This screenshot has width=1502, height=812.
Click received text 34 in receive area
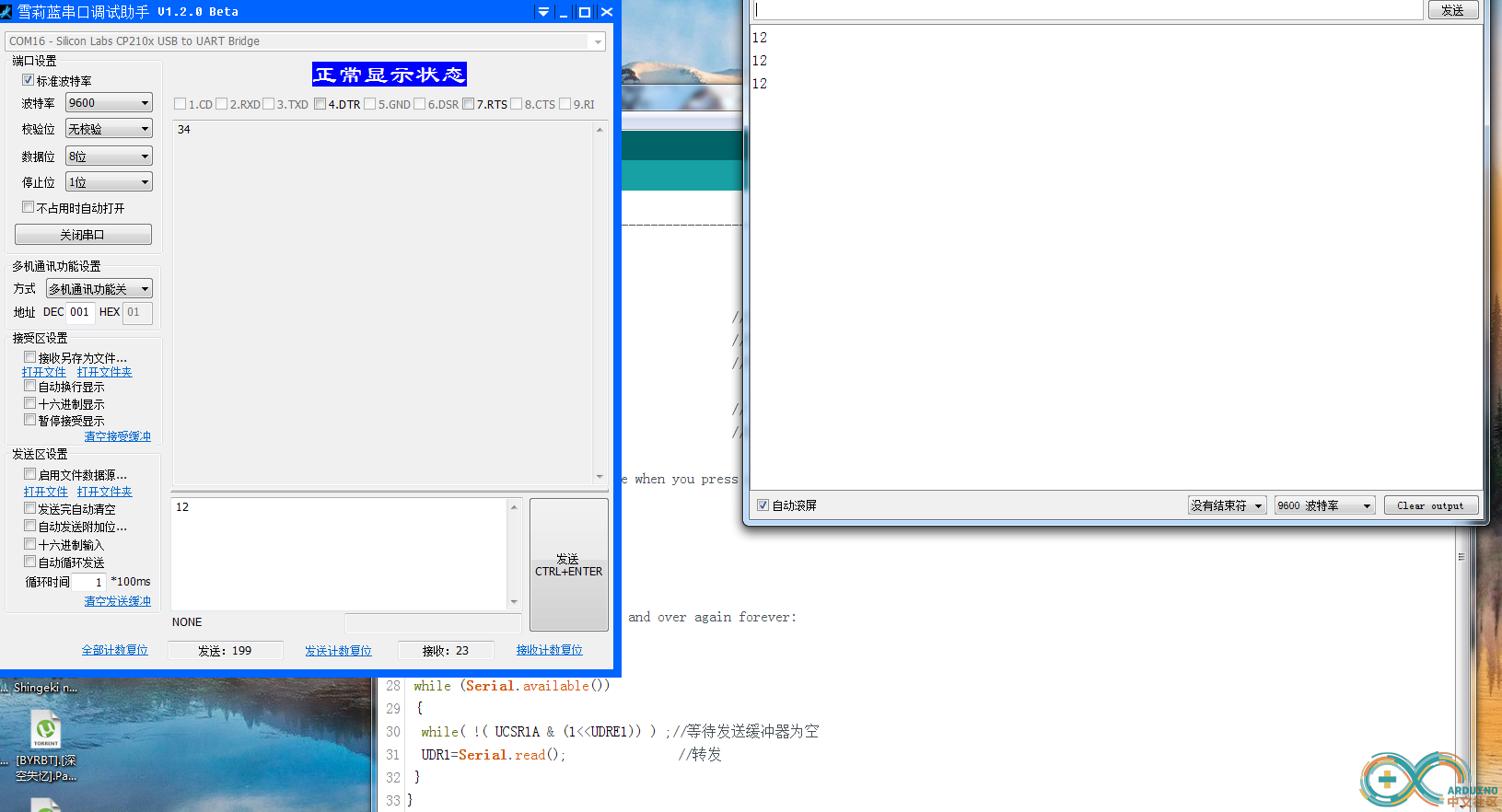pos(184,130)
